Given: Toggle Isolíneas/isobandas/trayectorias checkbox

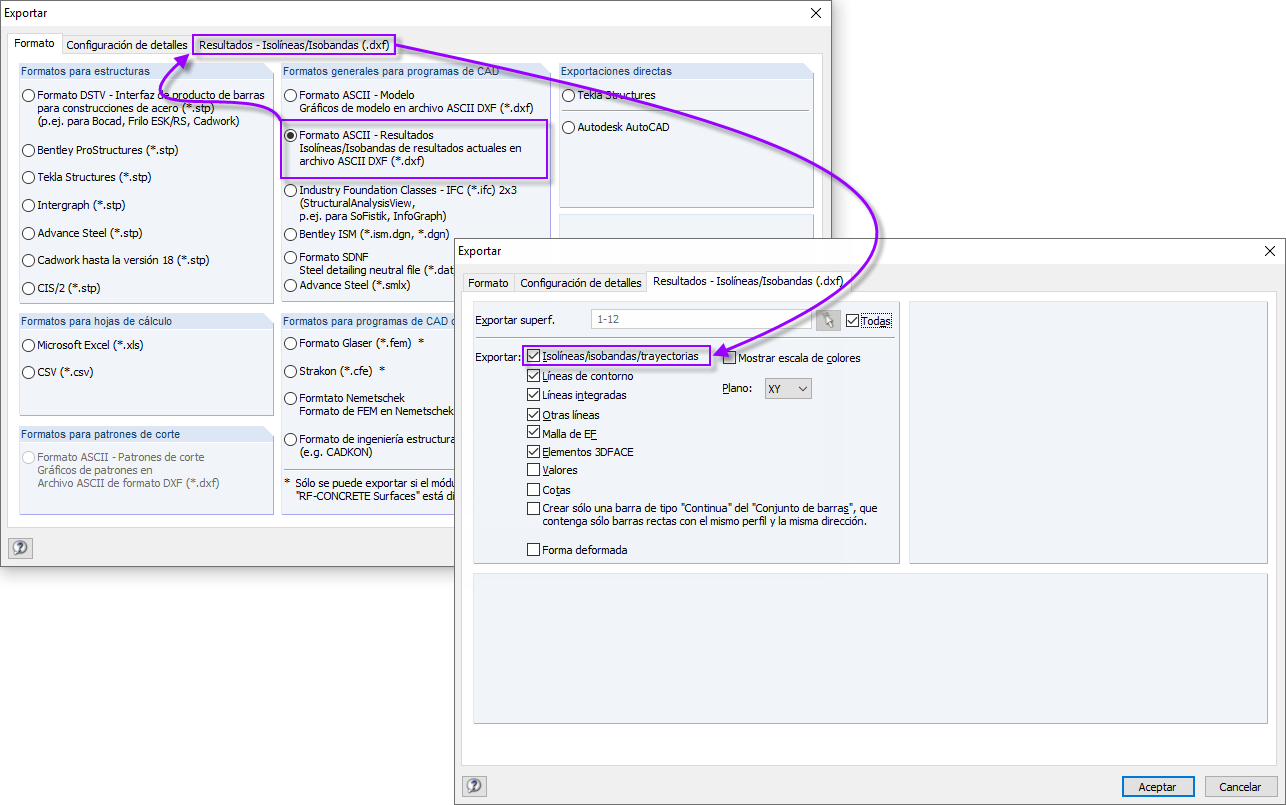Looking at the screenshot, I should [x=534, y=356].
